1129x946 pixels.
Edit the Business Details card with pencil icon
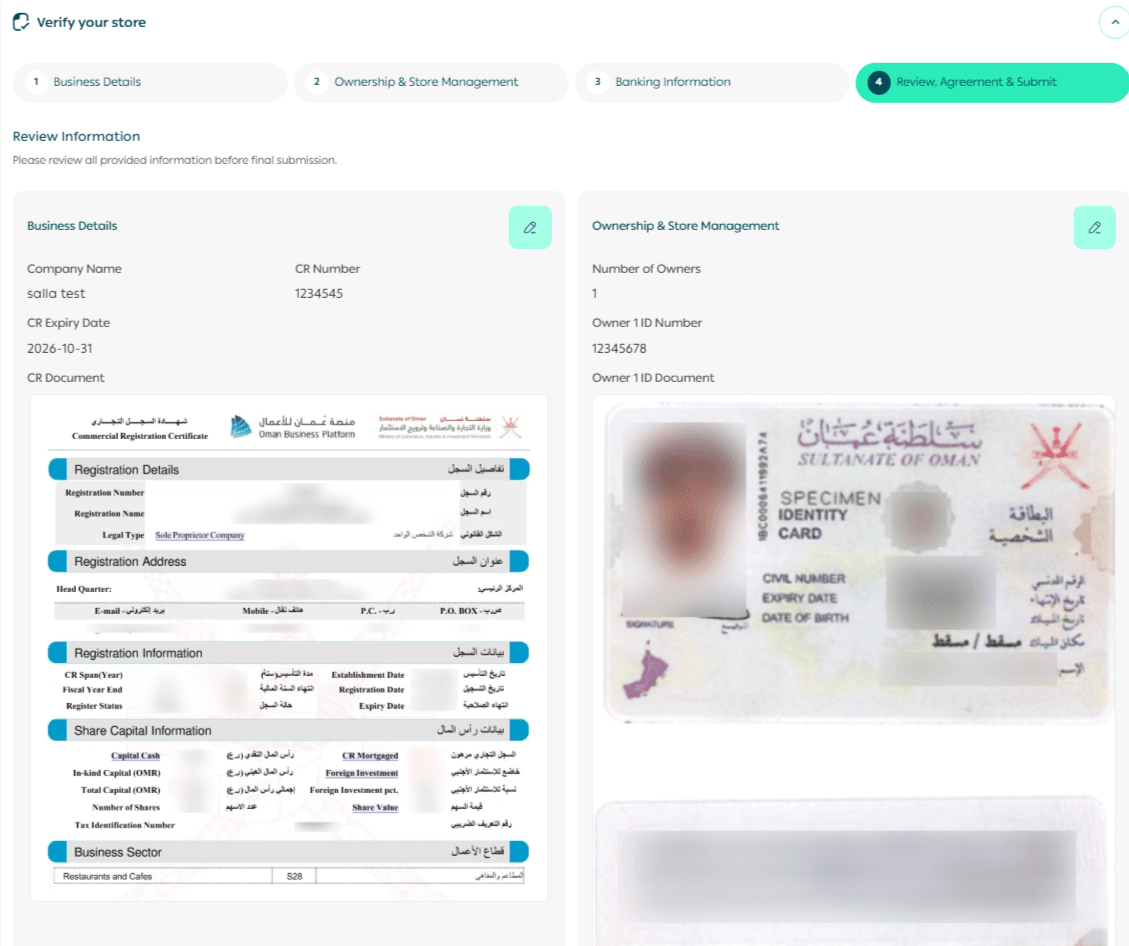tap(530, 228)
